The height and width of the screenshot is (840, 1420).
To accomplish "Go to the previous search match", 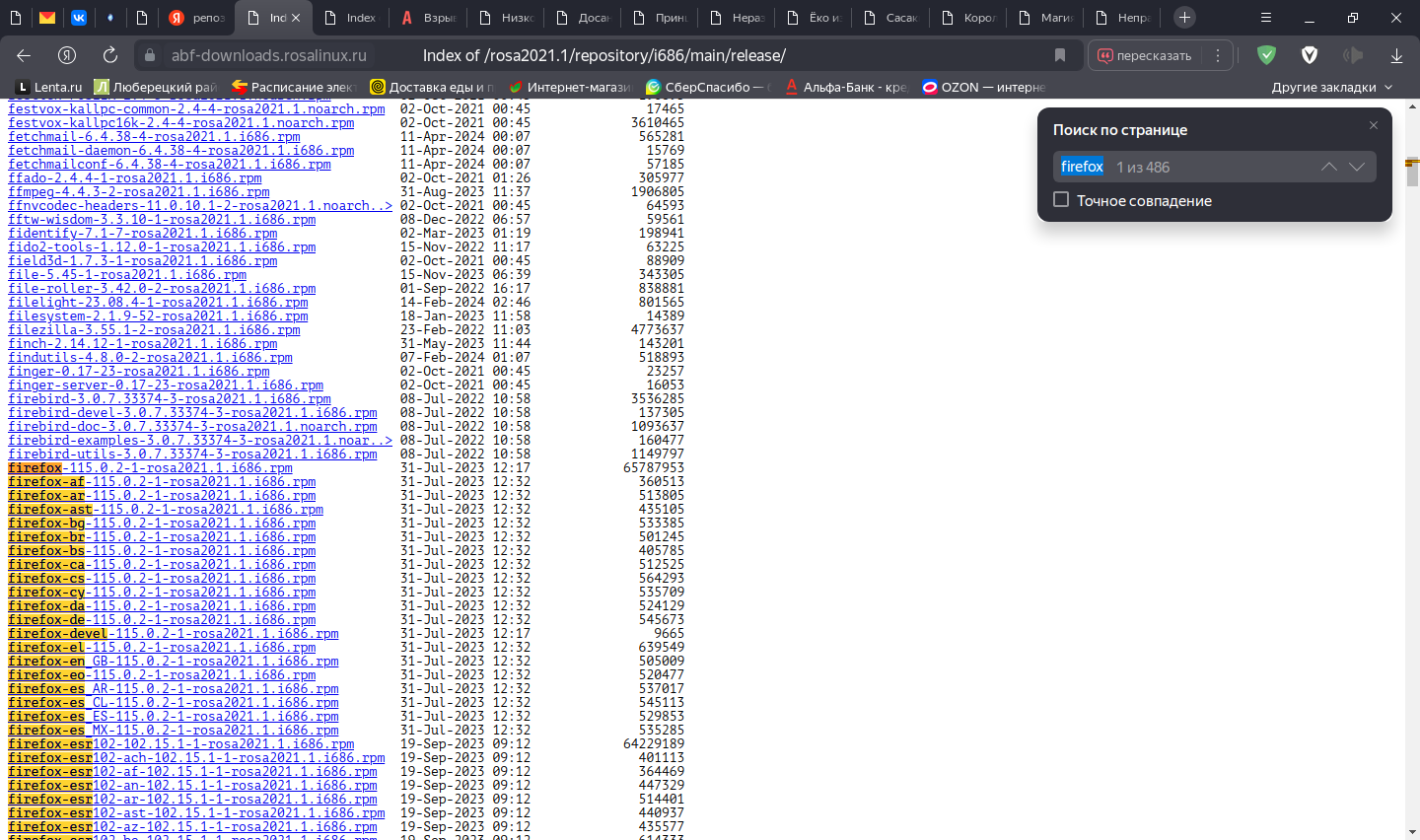I will 1329,167.
